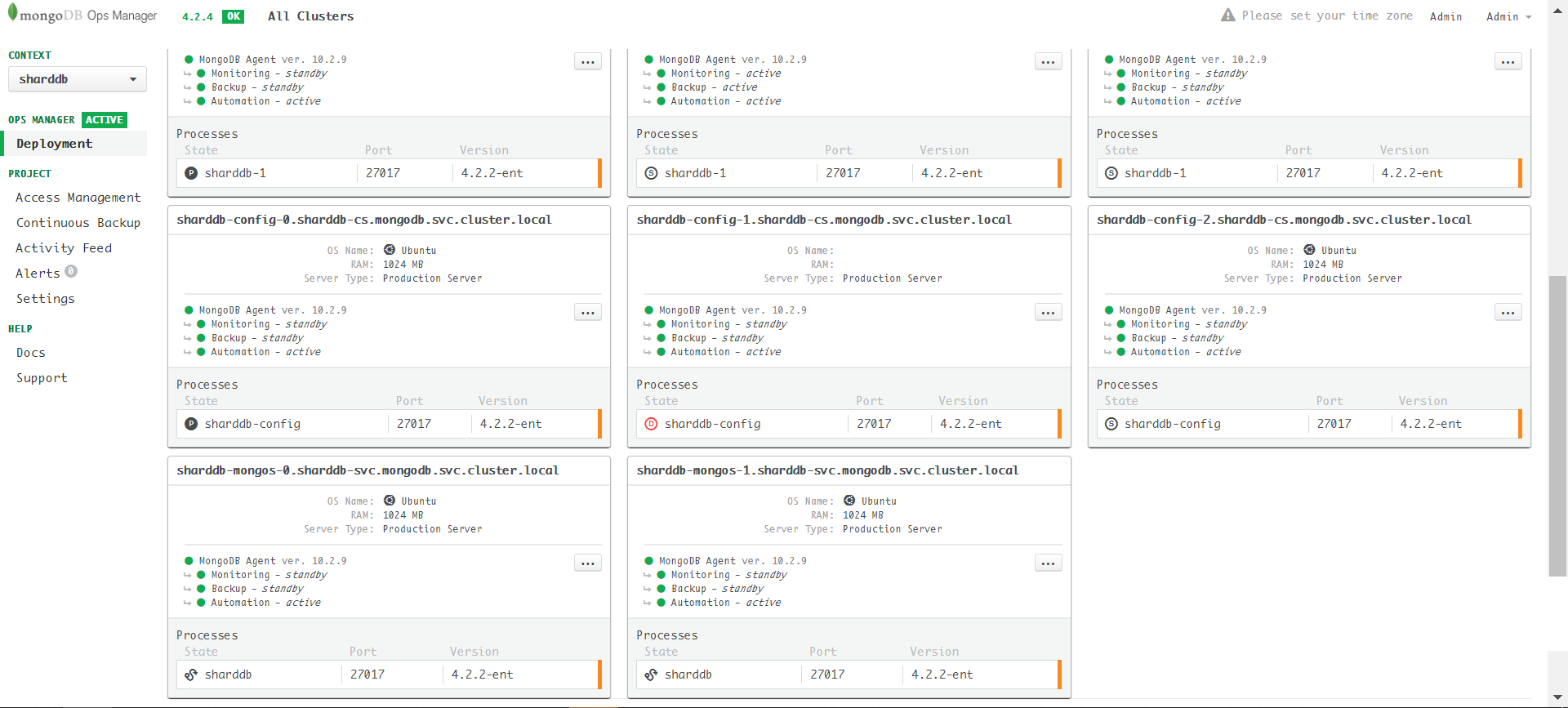This screenshot has height=708, width=1568.
Task: Click the MongoDB Ops Manager leaf logo
Action: click(x=13, y=12)
